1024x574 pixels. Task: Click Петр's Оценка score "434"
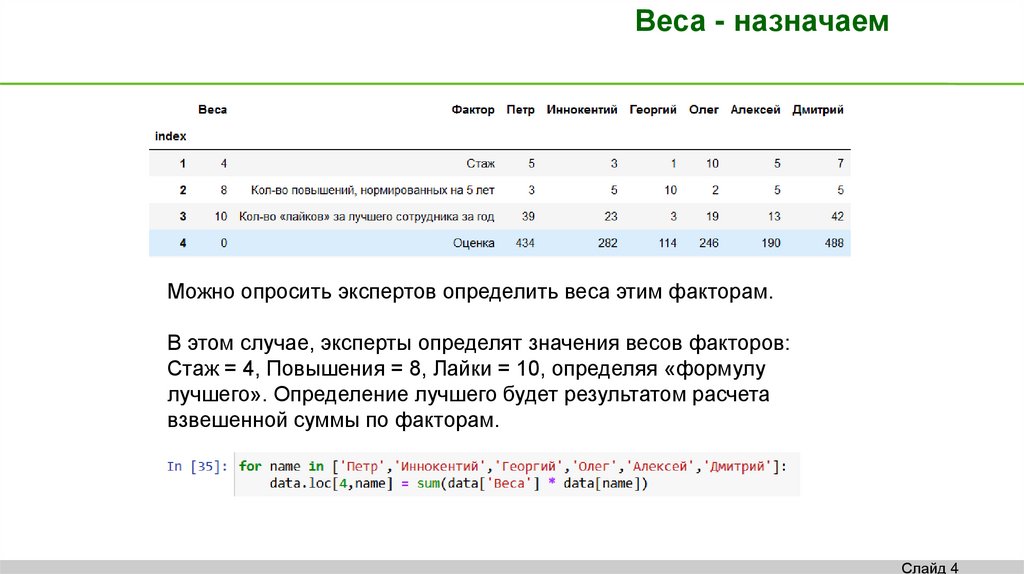(525, 243)
